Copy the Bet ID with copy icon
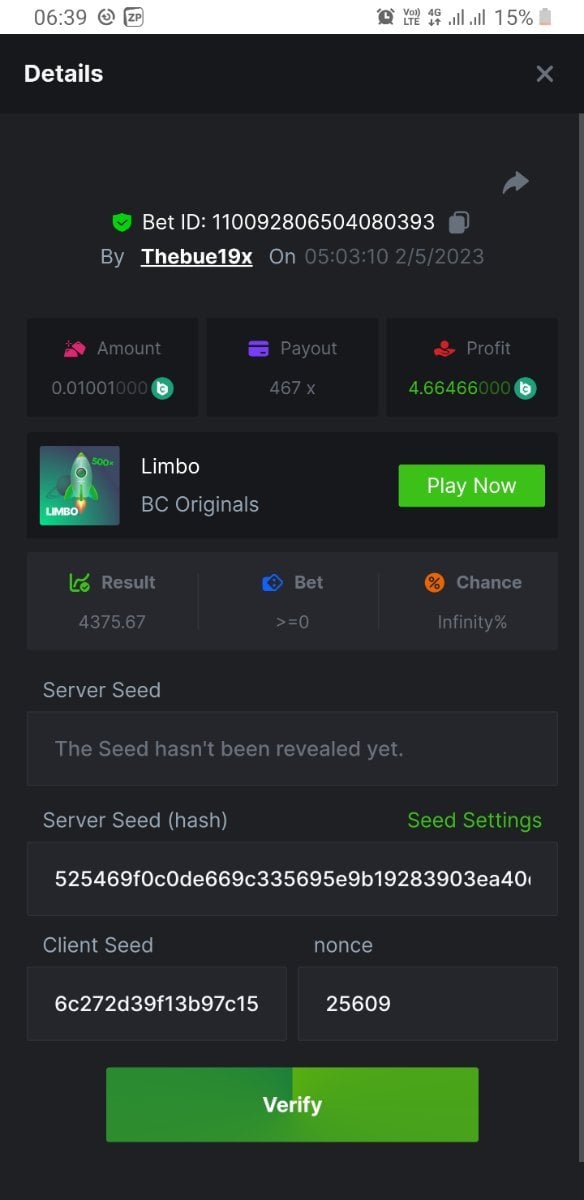 [x=459, y=221]
